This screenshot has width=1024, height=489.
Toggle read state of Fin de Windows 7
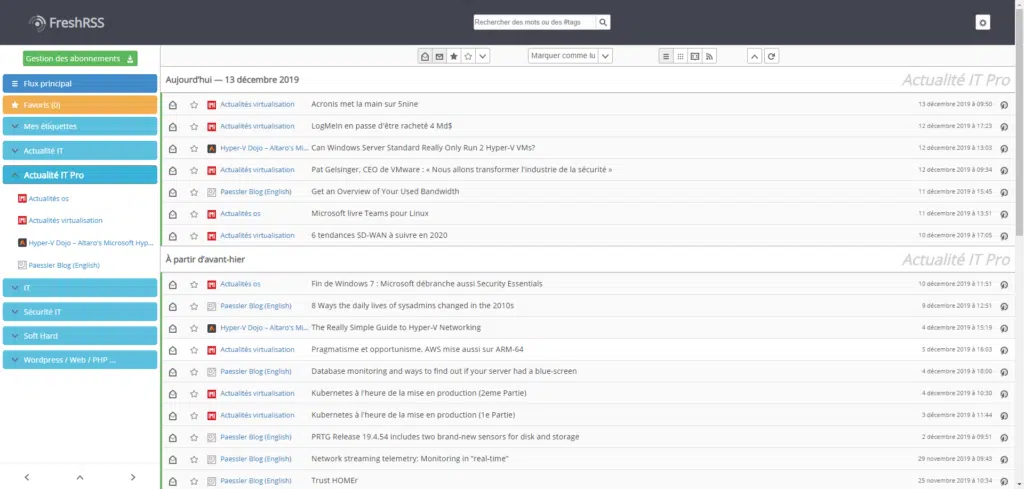(x=172, y=285)
